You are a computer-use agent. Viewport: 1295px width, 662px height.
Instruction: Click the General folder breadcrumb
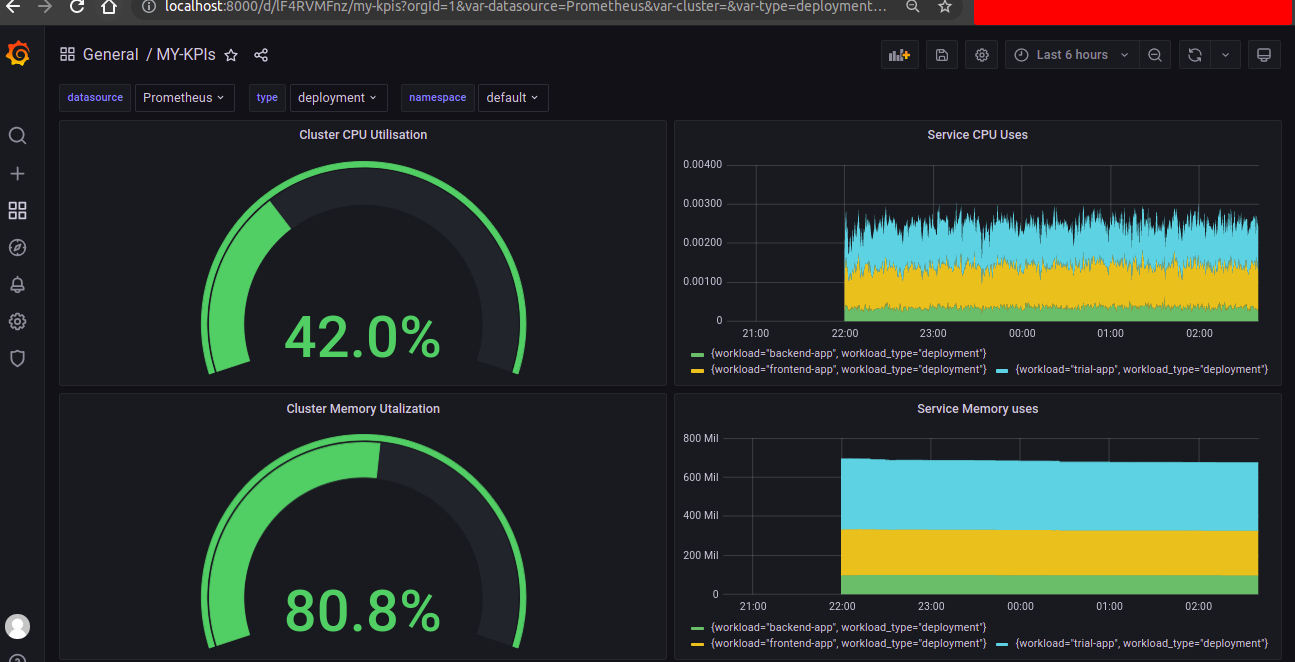click(111, 55)
